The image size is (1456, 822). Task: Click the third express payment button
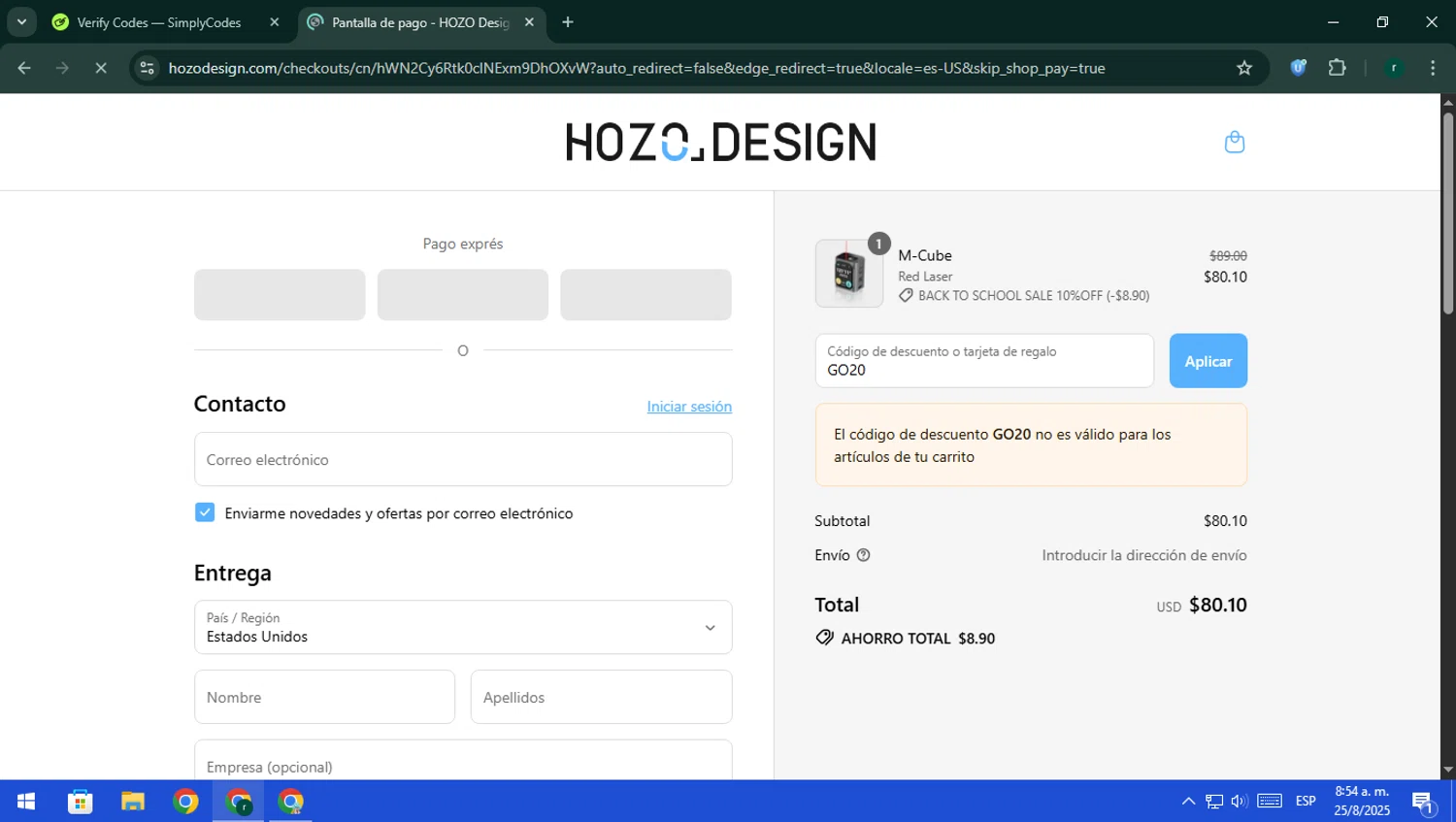tap(645, 294)
